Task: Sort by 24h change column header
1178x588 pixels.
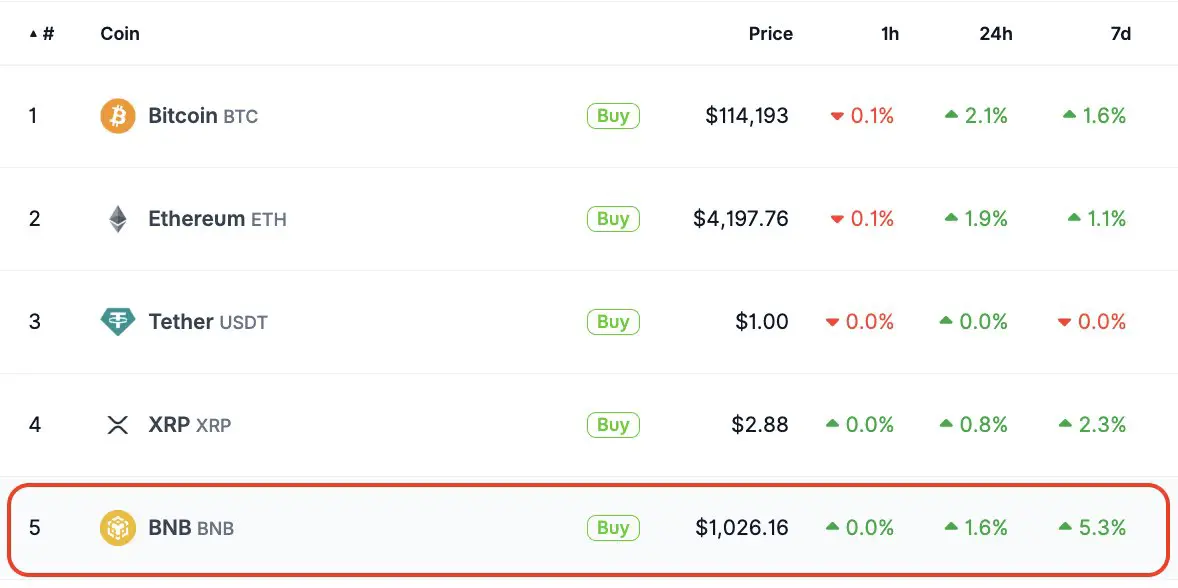Action: click(995, 34)
